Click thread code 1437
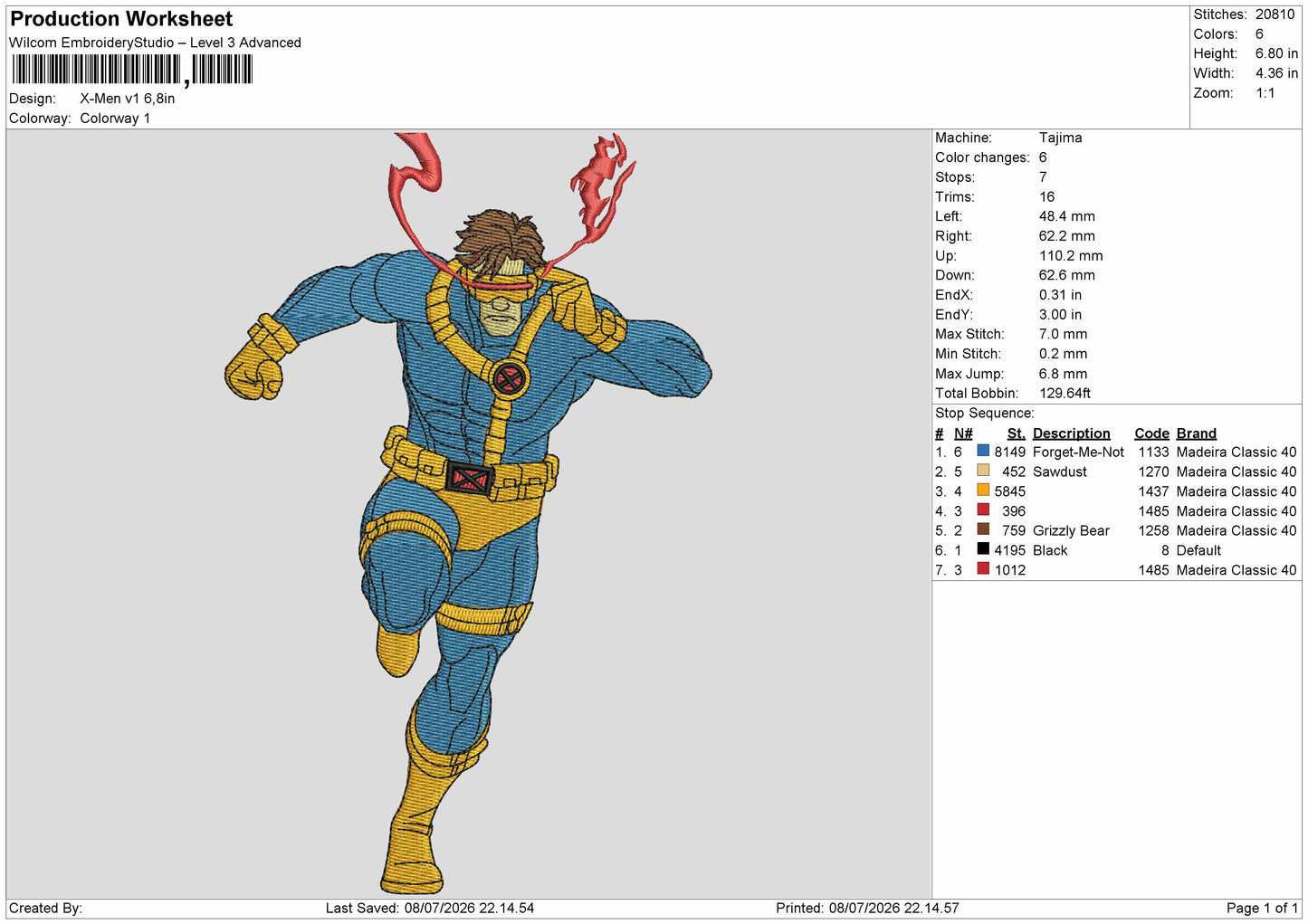The image size is (1308, 924). click(1153, 492)
